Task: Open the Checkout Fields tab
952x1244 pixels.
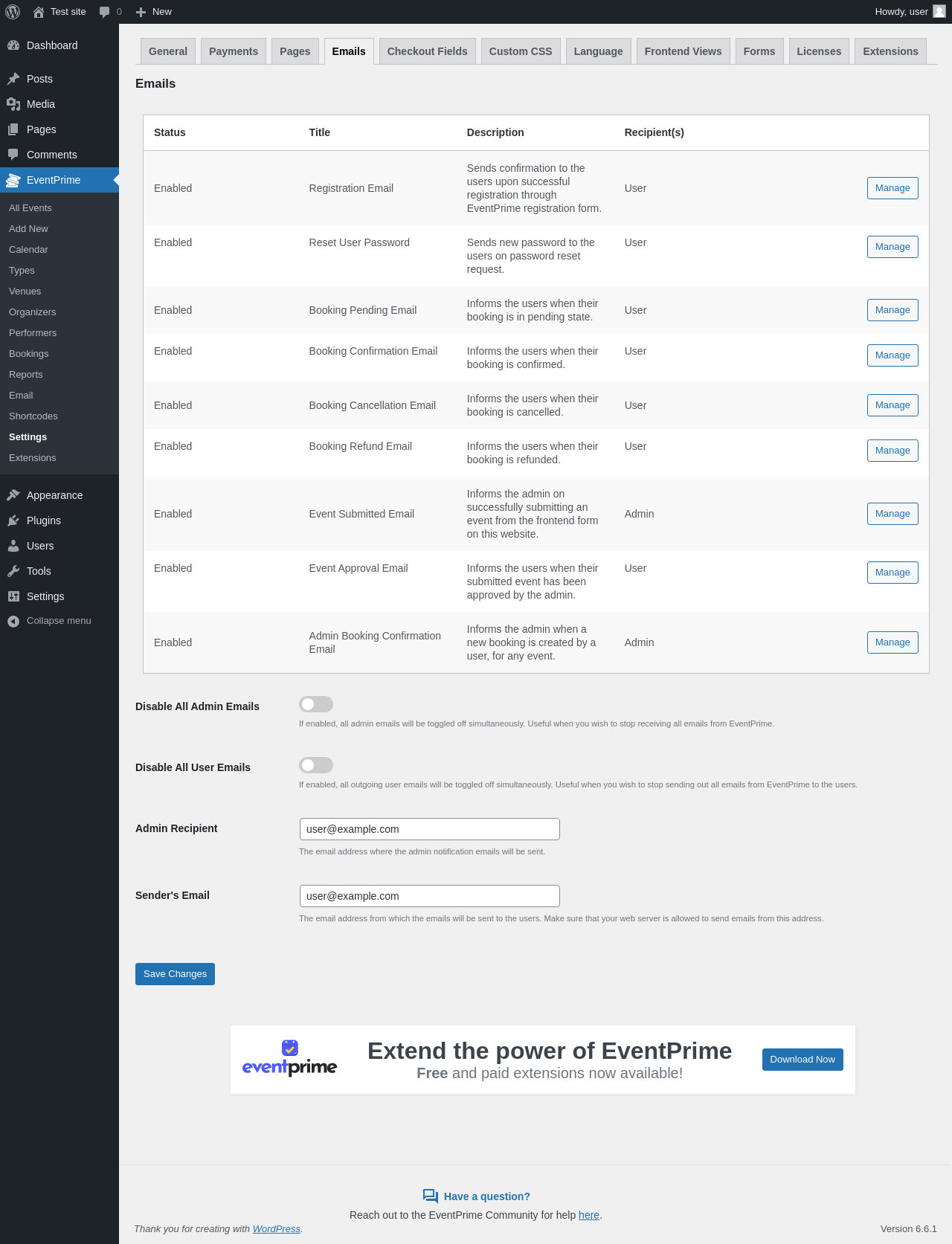Action: click(427, 51)
